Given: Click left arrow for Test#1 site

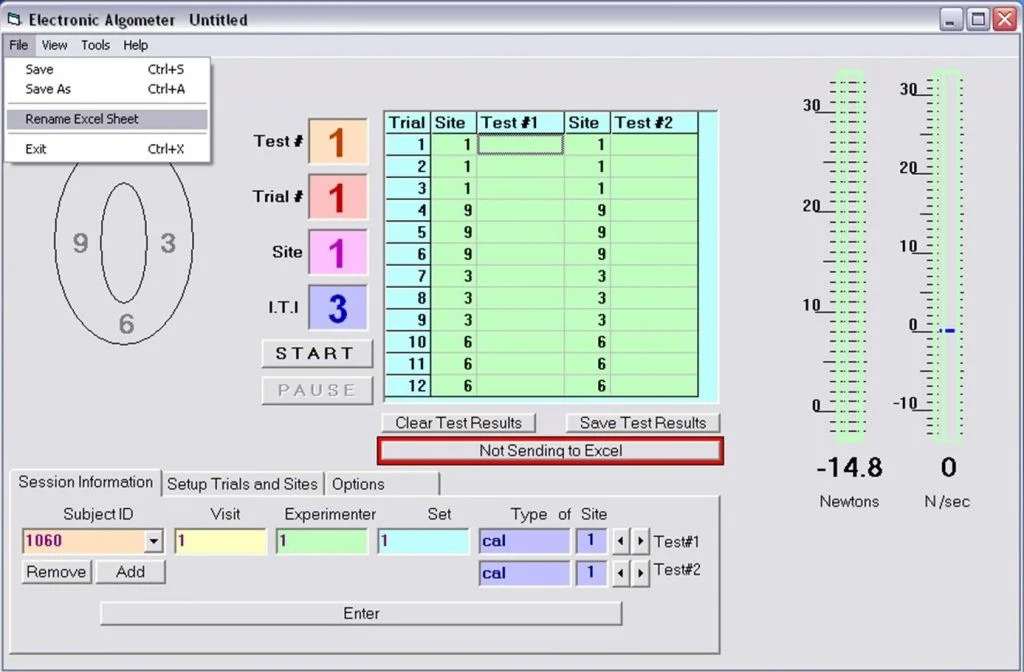Looking at the screenshot, I should pyautogui.click(x=620, y=541).
